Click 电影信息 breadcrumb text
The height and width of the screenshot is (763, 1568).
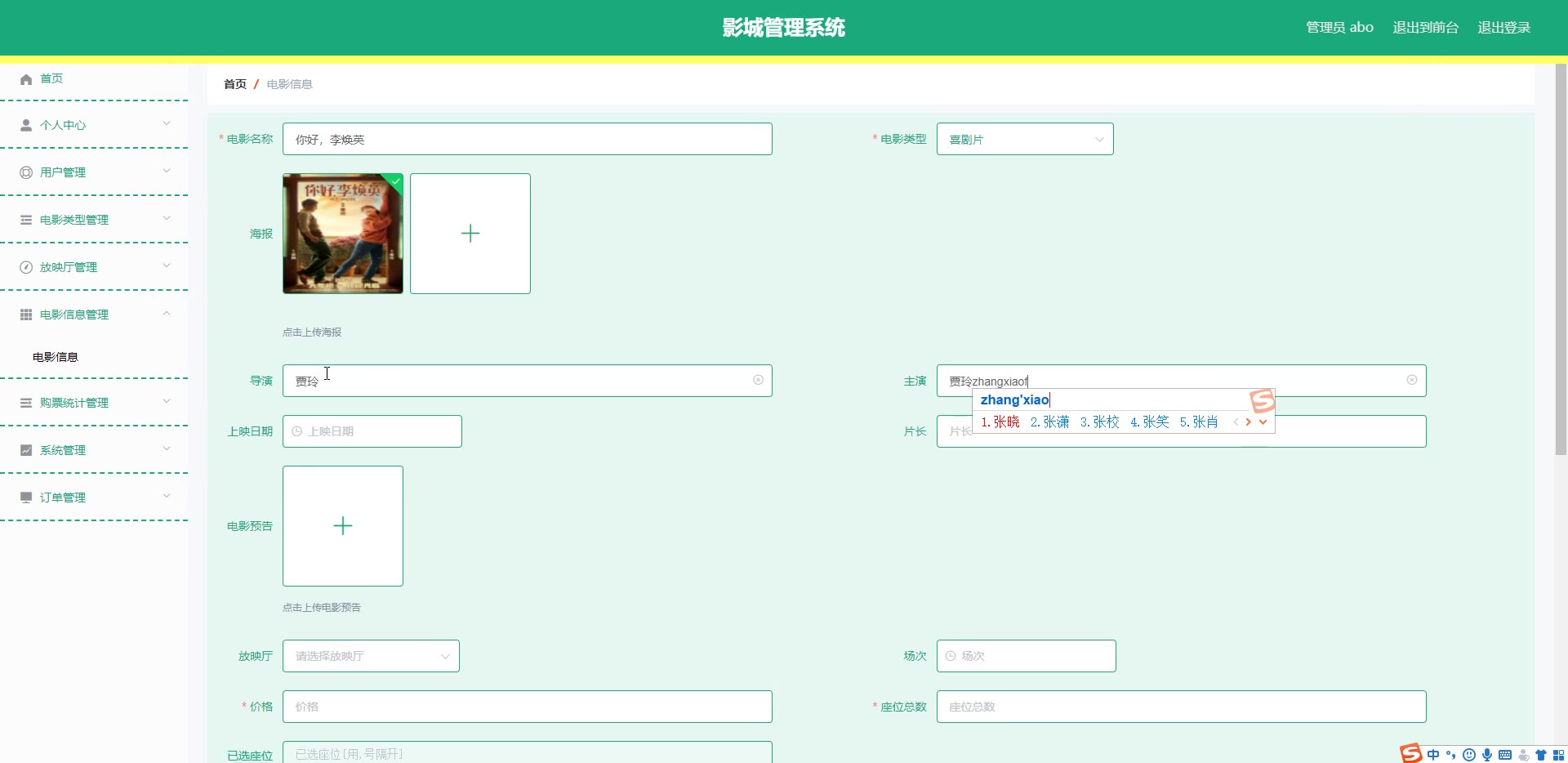tap(289, 84)
